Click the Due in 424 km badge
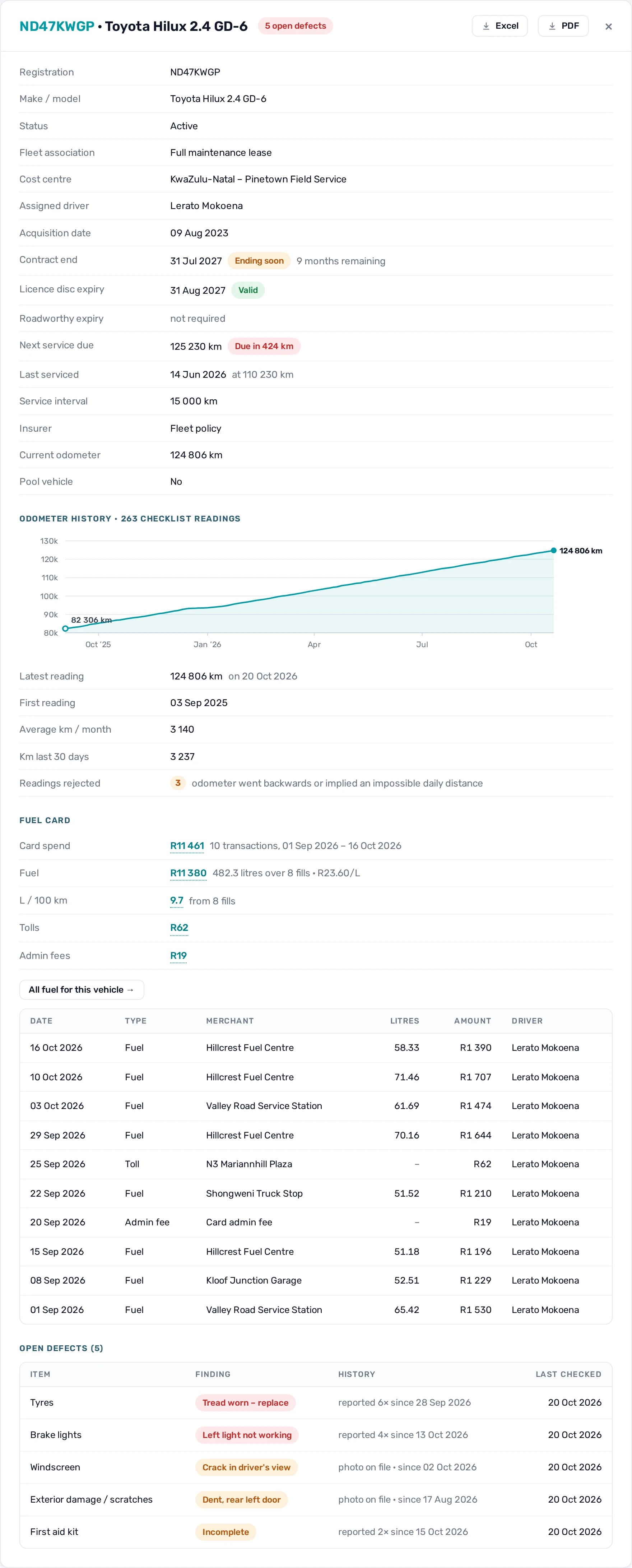Viewport: 632px width, 1568px height. tap(264, 346)
